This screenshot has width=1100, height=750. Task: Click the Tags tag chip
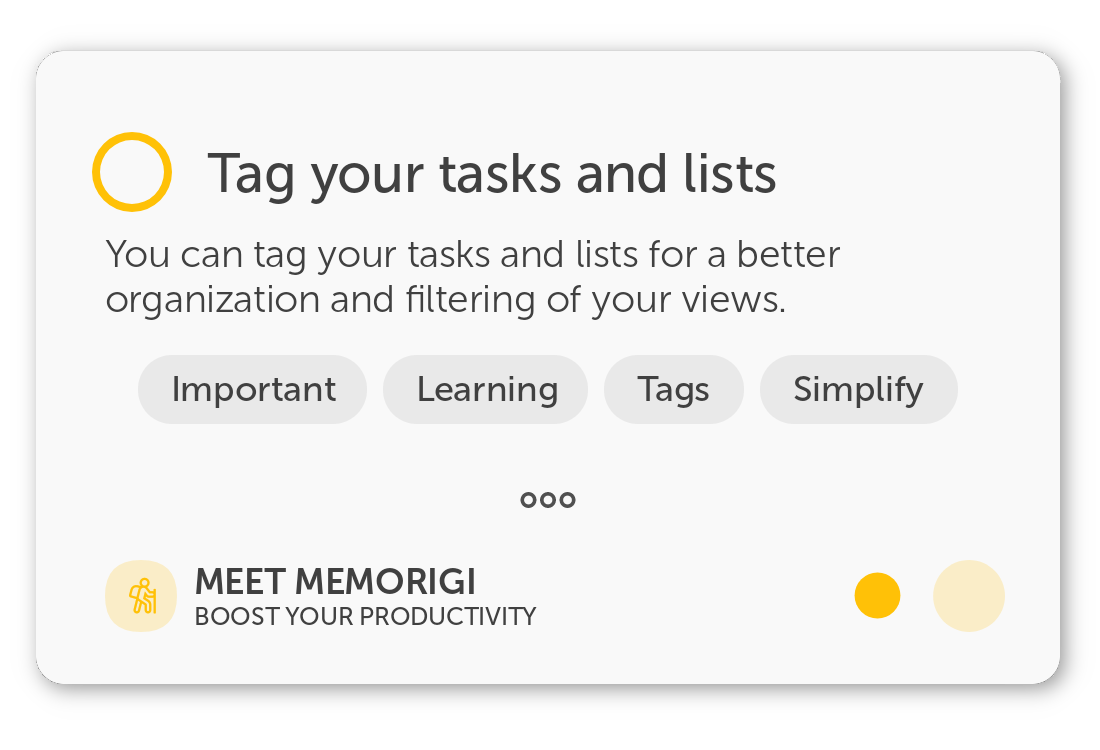click(673, 389)
